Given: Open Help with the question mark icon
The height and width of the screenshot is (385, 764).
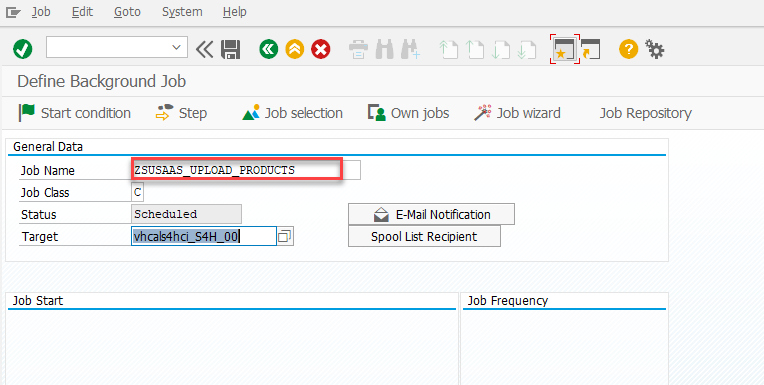Looking at the screenshot, I should 629,49.
